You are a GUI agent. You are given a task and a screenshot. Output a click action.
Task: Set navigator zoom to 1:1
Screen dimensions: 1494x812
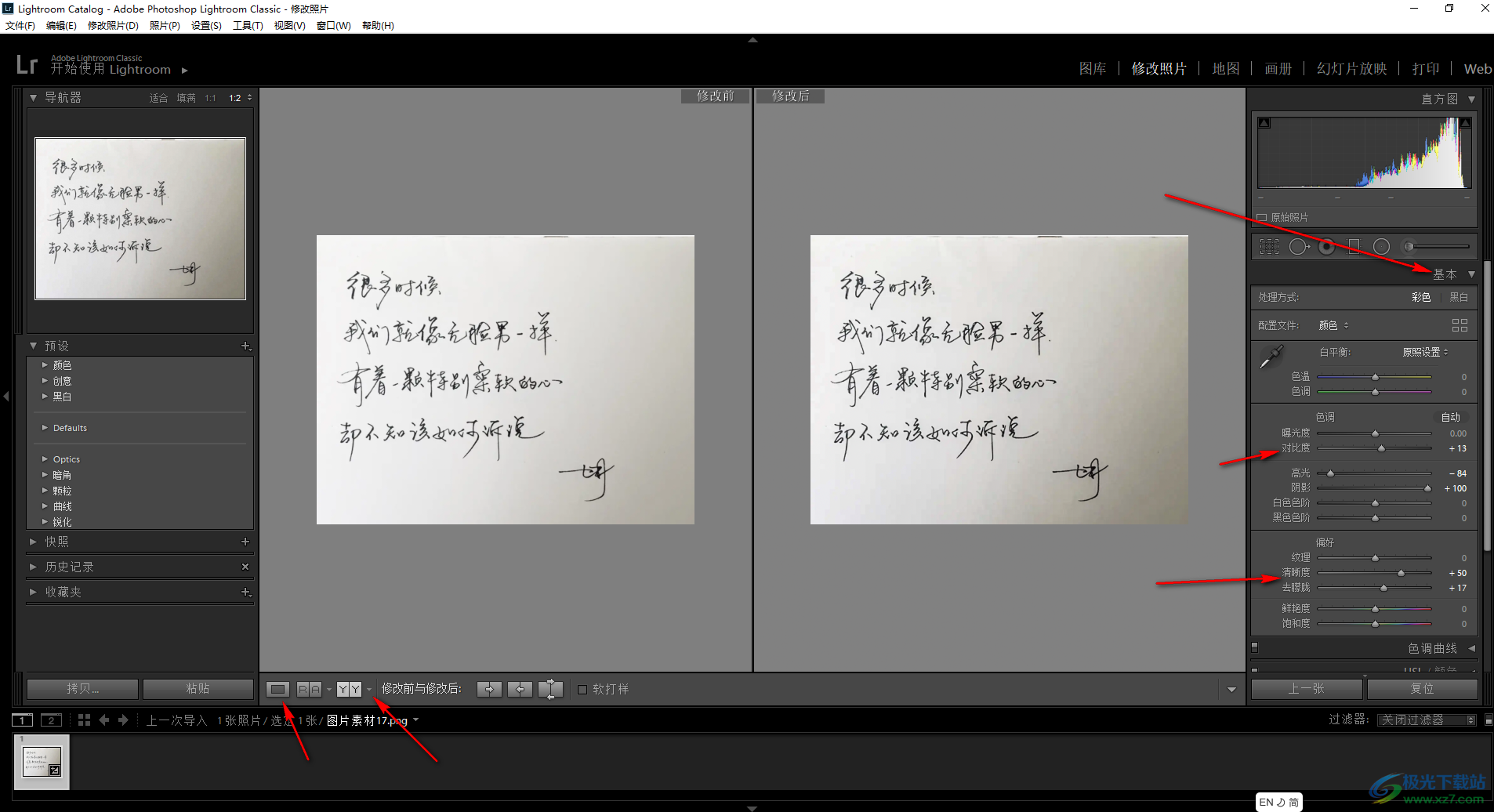[x=210, y=98]
